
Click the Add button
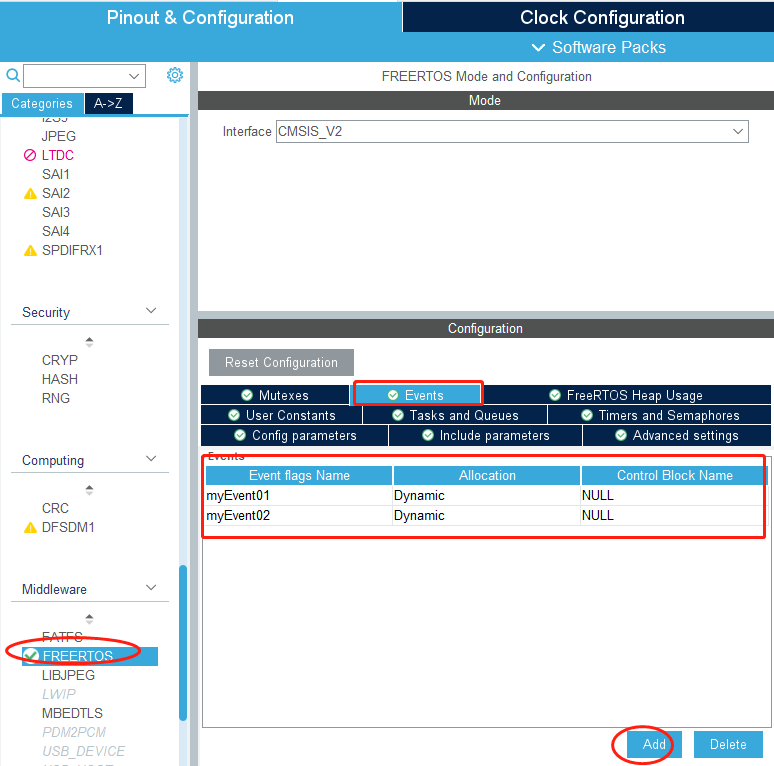pyautogui.click(x=654, y=744)
